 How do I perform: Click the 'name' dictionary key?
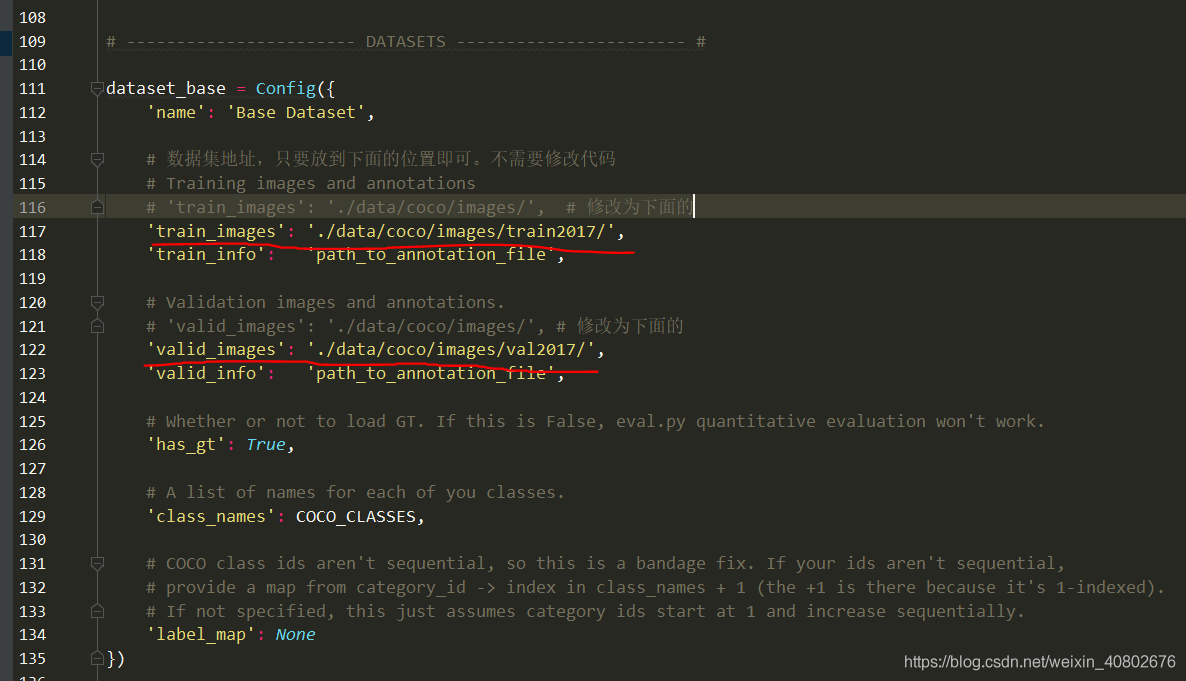click(175, 113)
